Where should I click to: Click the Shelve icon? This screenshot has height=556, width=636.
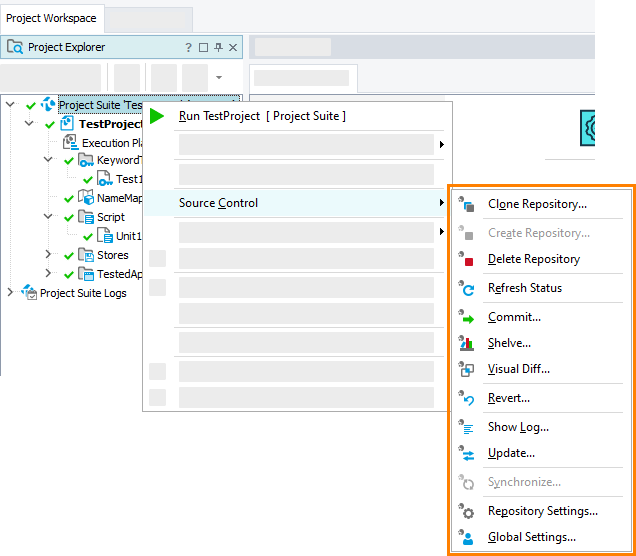[467, 344]
